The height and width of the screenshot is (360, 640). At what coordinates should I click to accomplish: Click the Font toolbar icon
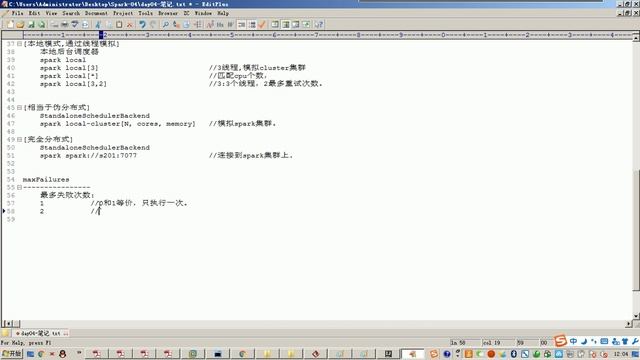coord(210,24)
